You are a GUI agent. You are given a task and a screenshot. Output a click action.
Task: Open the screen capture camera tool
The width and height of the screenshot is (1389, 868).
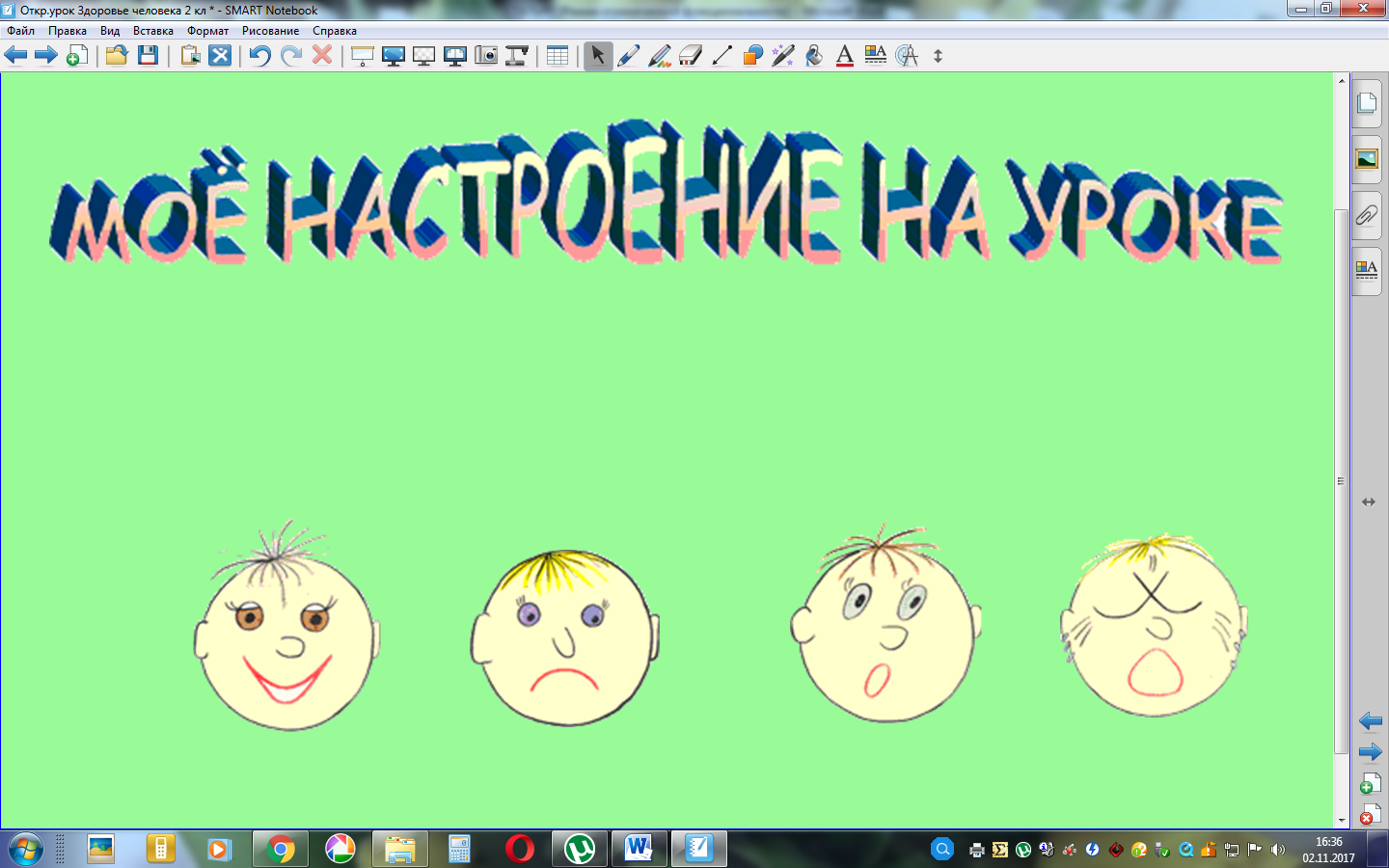[x=486, y=56]
